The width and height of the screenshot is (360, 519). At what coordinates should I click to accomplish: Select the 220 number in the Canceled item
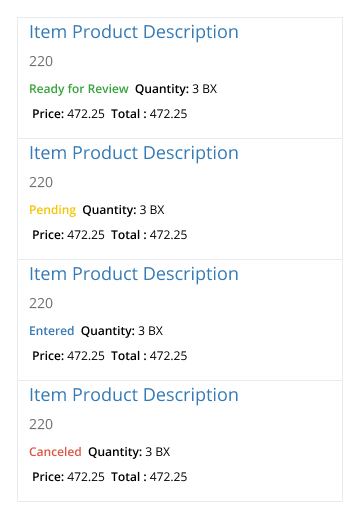coord(41,424)
